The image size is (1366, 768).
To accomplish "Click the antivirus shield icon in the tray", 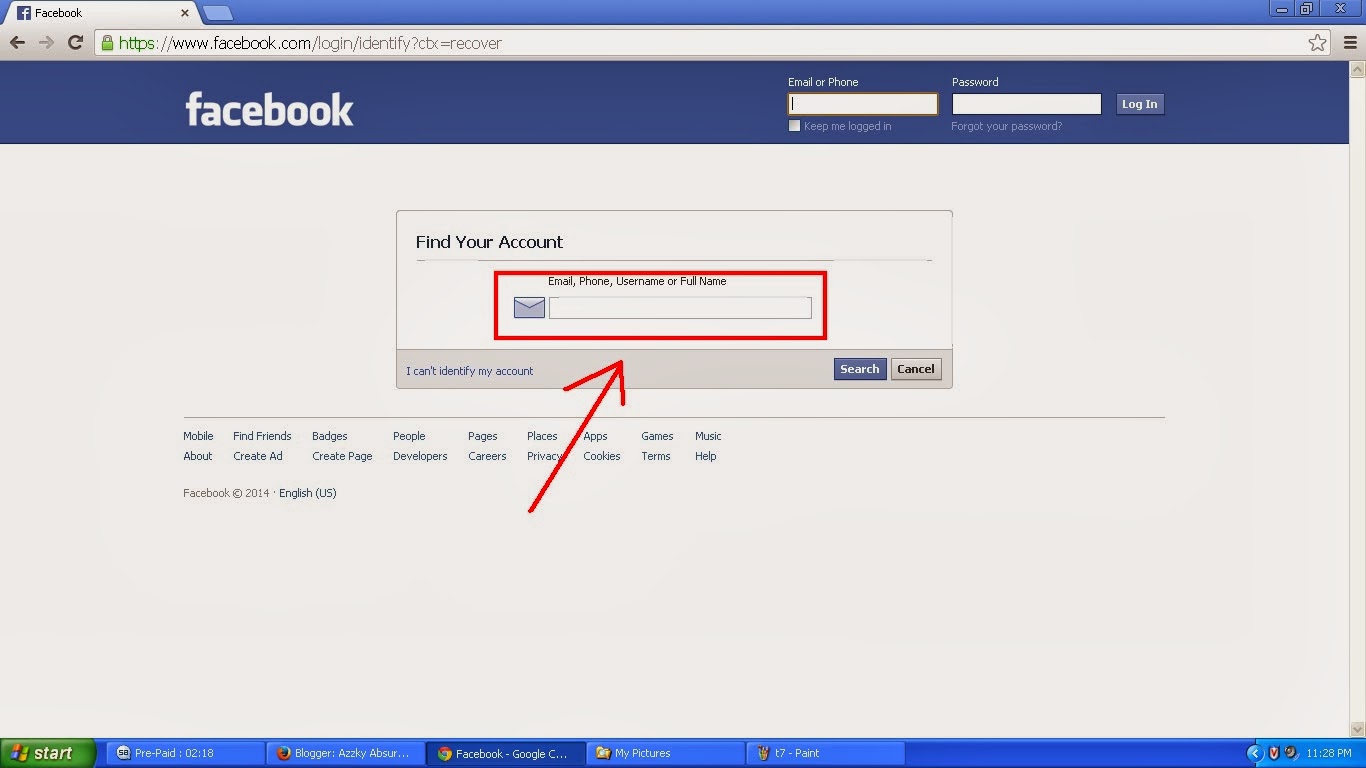I will 1273,753.
